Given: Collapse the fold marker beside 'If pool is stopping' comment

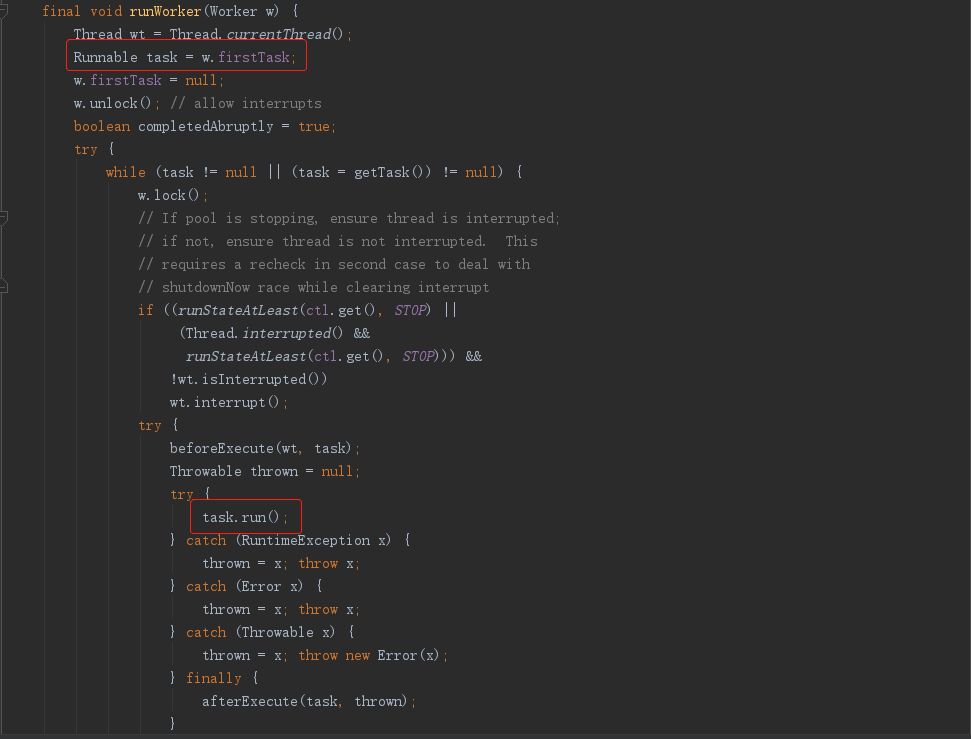Looking at the screenshot, I should point(3,217).
